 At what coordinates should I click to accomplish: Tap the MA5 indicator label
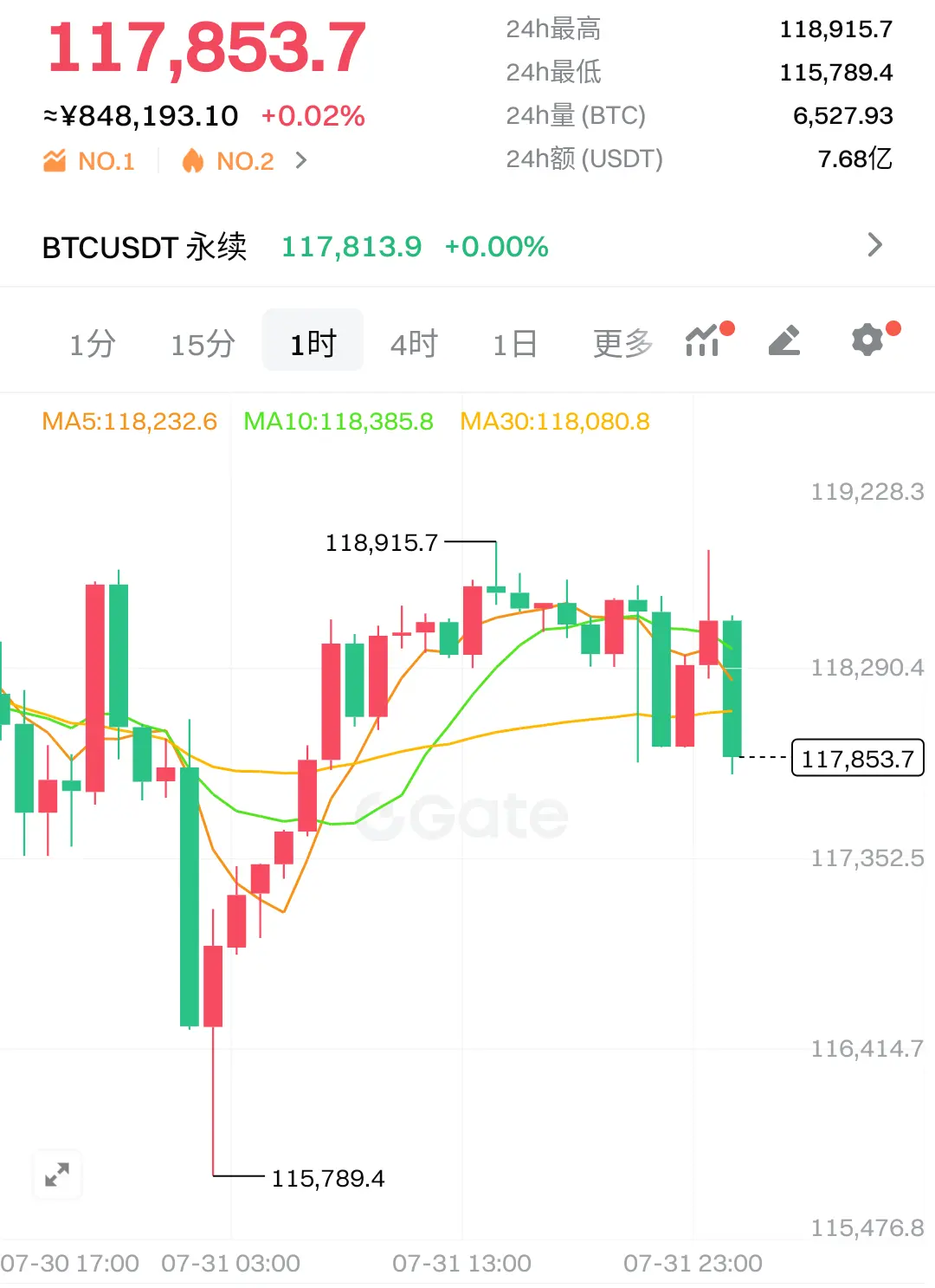(x=130, y=422)
